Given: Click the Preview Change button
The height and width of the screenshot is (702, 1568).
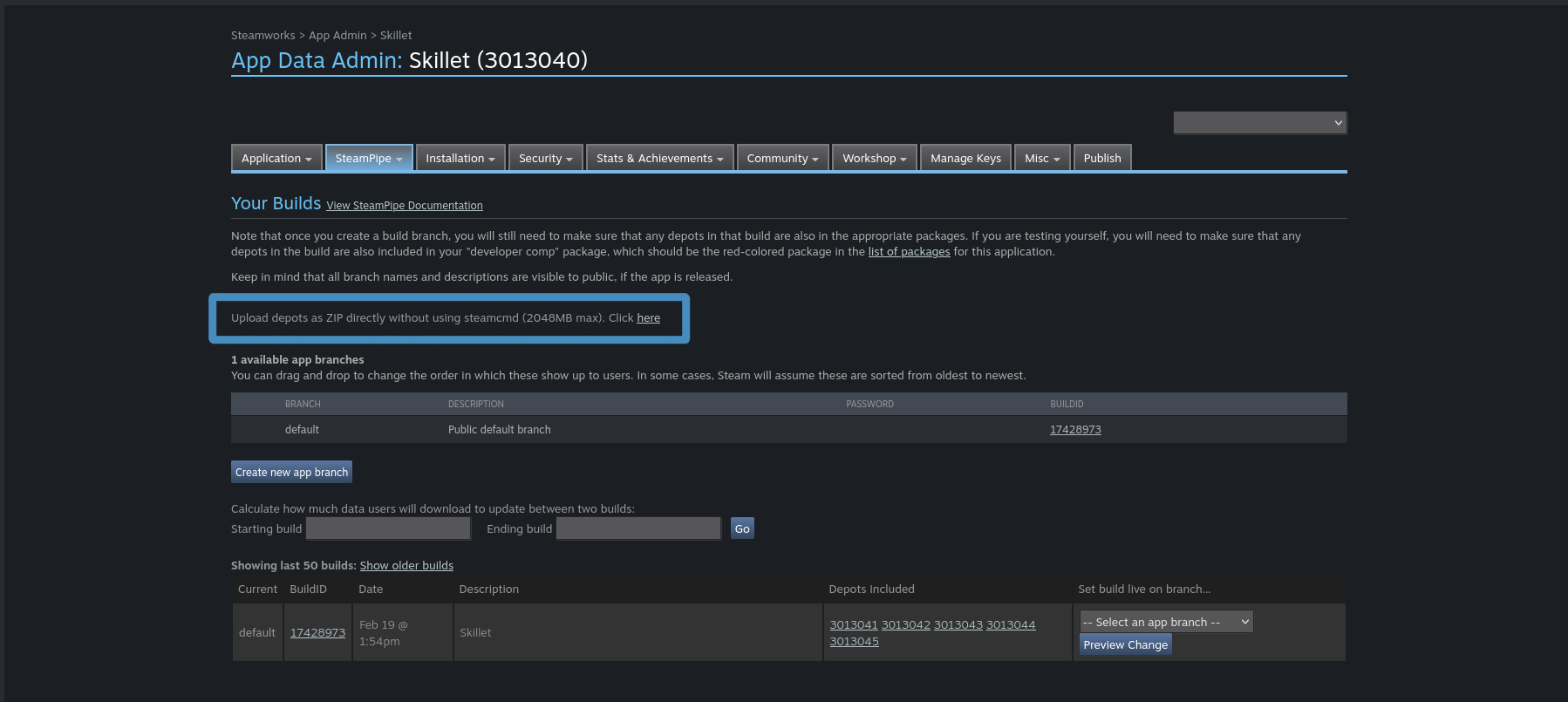Looking at the screenshot, I should pyautogui.click(x=1125, y=644).
